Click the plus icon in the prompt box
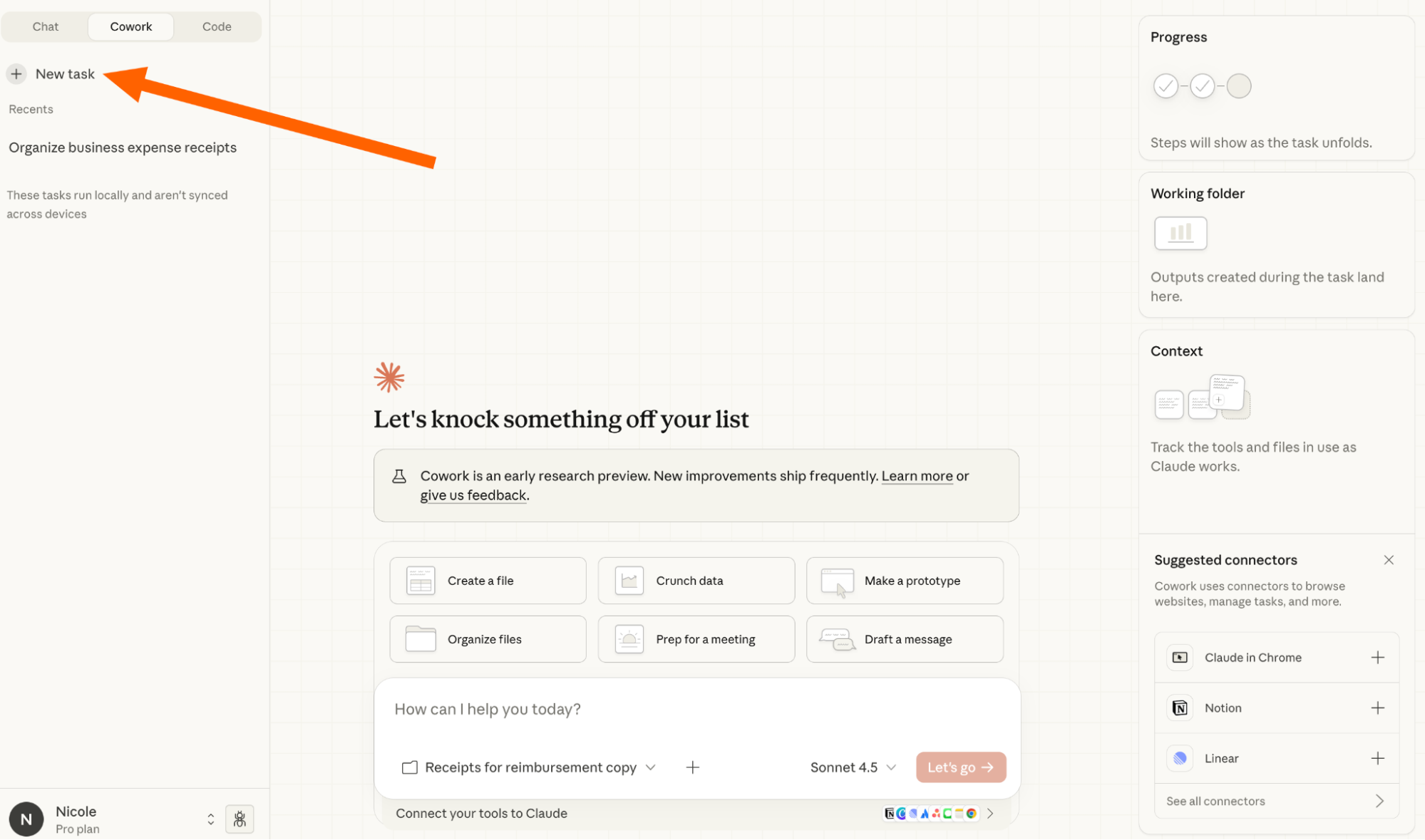The height and width of the screenshot is (840, 1425). (x=692, y=767)
